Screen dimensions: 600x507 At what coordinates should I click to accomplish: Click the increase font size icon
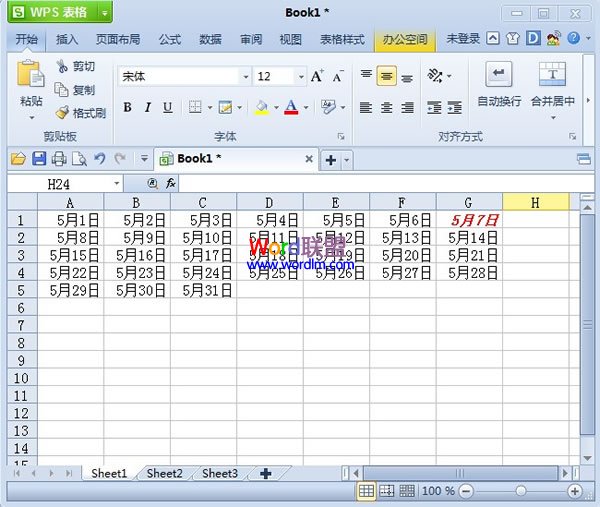tap(317, 77)
